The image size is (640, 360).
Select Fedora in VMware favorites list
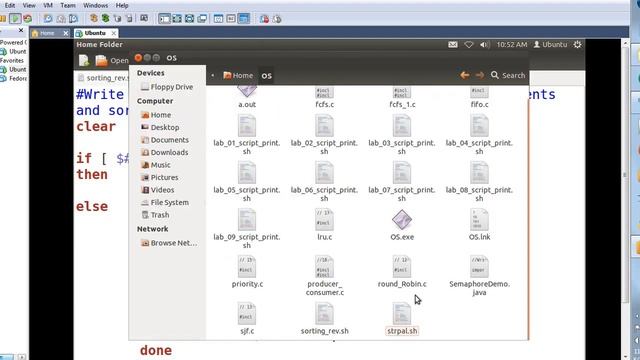[x=14, y=78]
